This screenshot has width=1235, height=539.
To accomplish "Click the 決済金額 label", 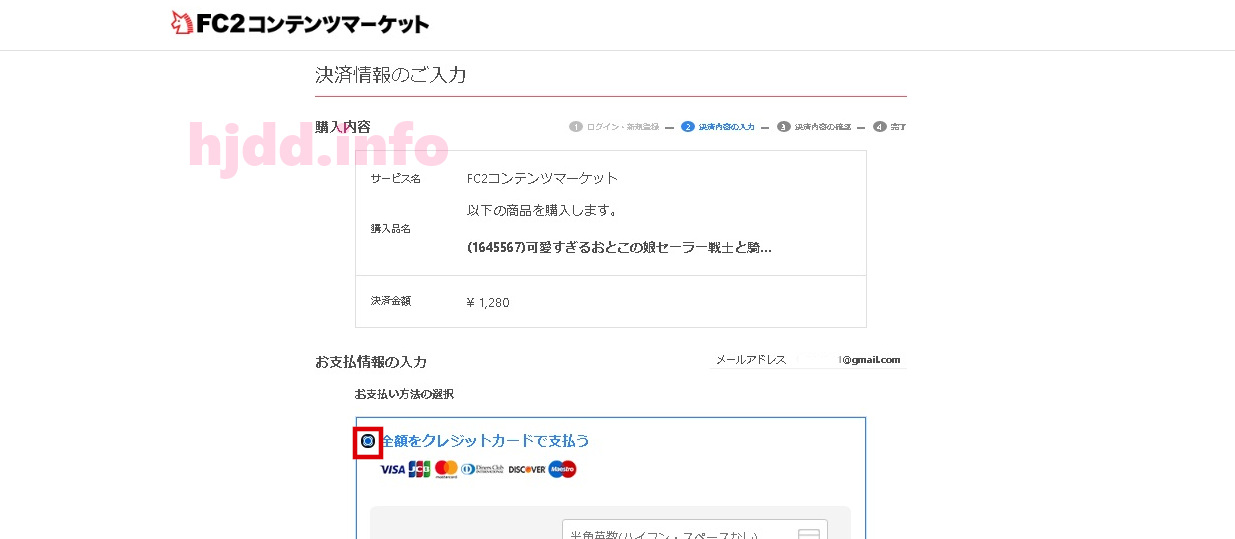I will coord(391,300).
